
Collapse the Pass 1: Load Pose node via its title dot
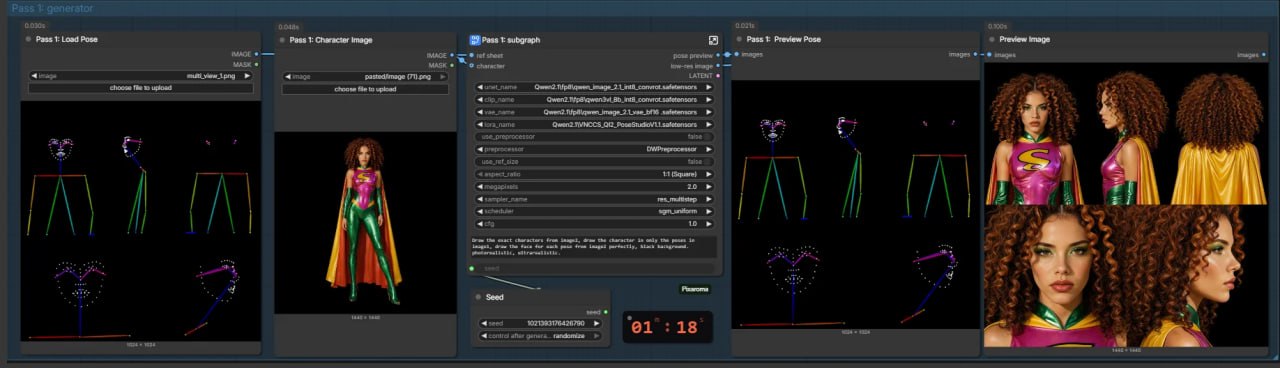pos(29,40)
